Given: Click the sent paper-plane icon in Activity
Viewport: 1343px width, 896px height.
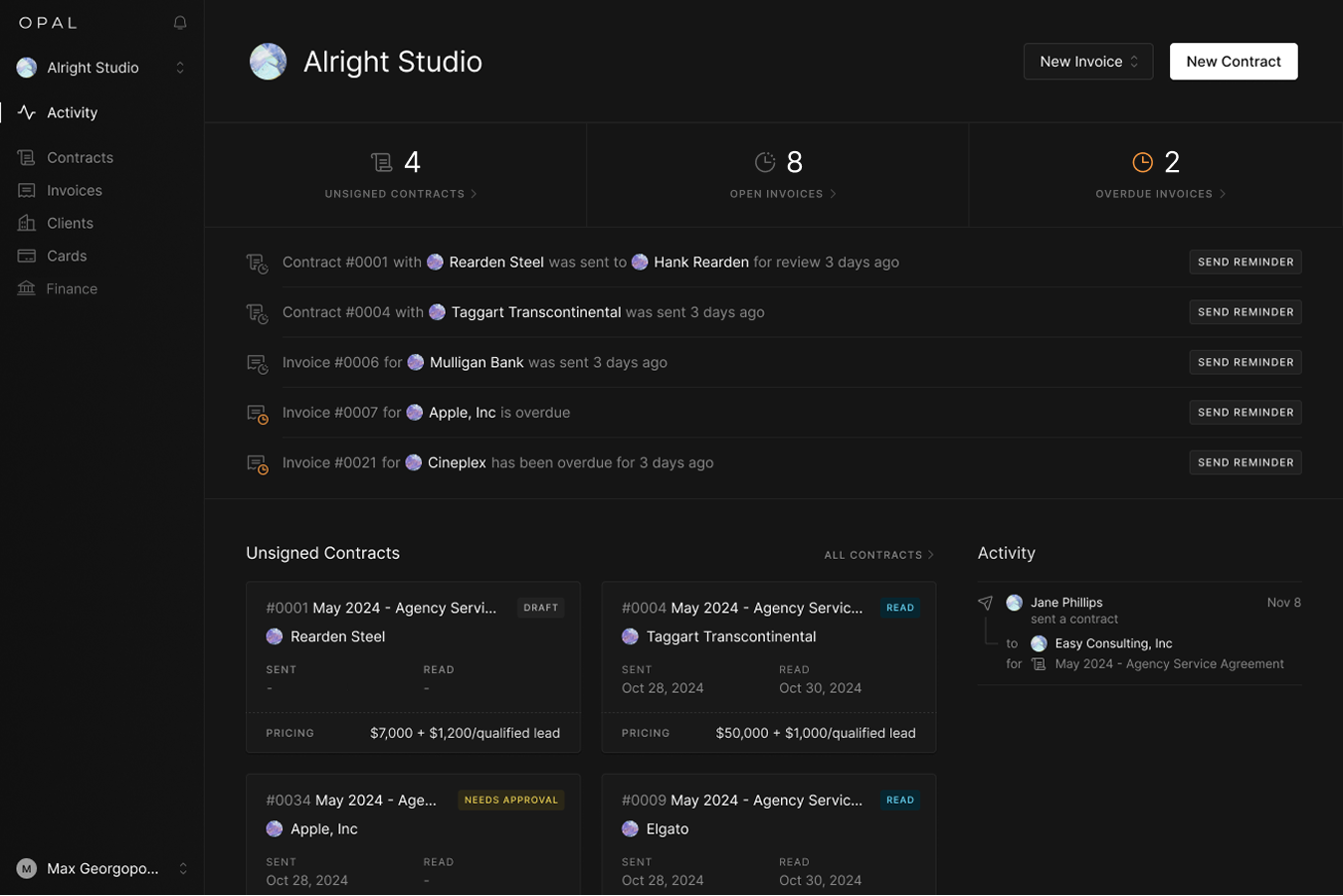Looking at the screenshot, I should pyautogui.click(x=985, y=603).
